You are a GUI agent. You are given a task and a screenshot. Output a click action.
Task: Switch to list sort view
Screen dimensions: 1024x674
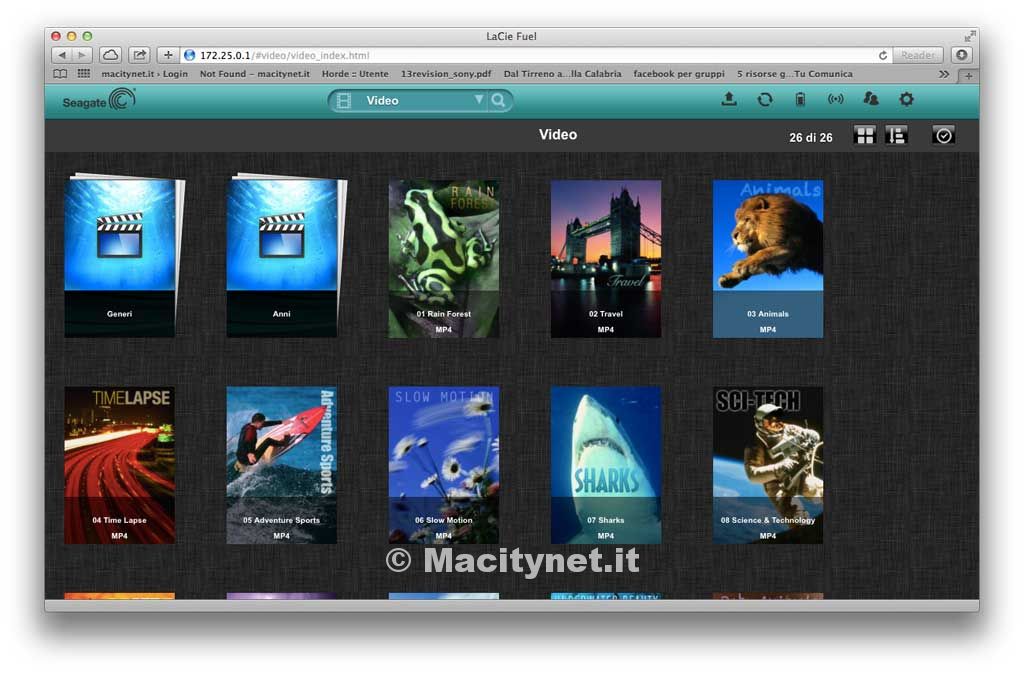click(x=896, y=135)
